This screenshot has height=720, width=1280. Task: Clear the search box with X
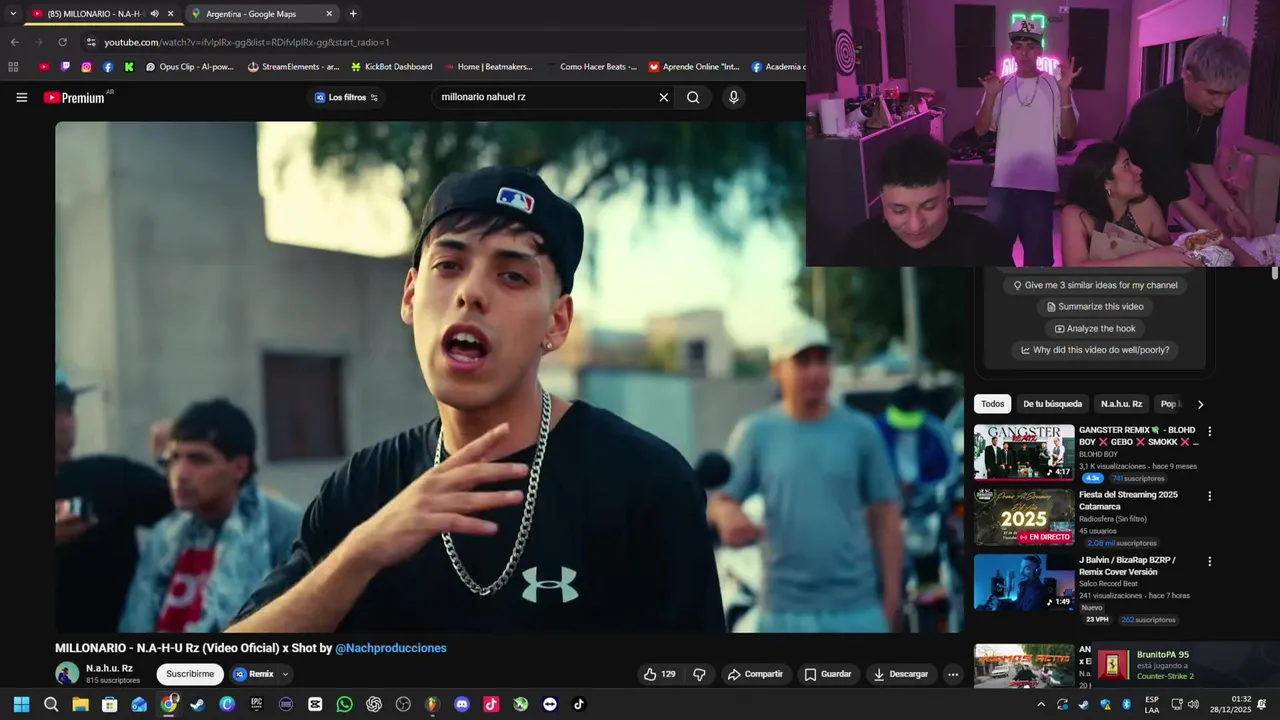[663, 97]
